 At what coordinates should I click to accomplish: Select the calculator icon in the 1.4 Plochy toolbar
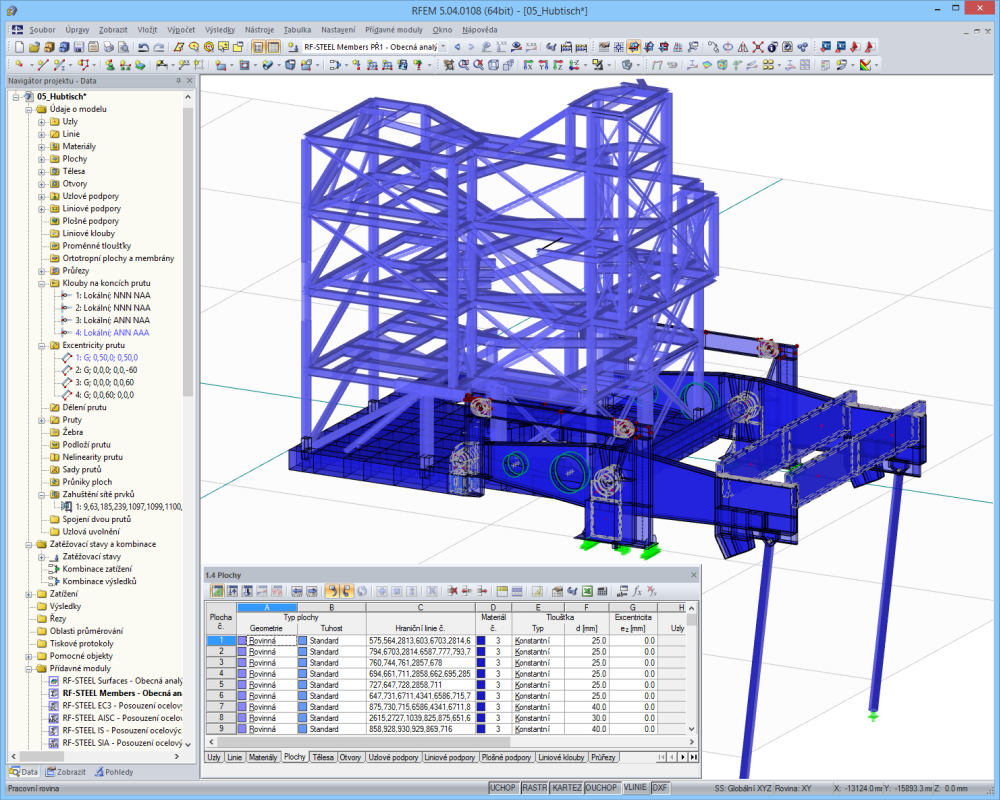[x=601, y=592]
